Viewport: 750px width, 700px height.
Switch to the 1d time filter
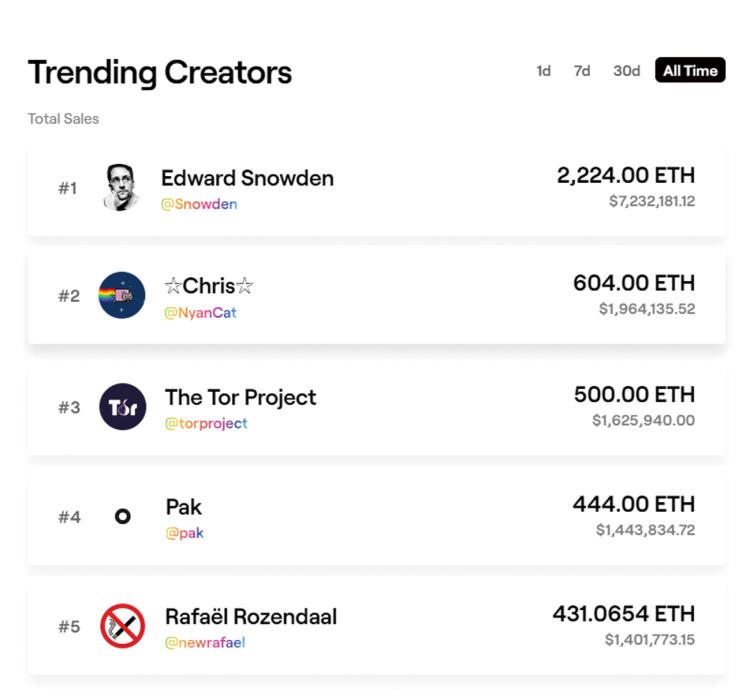tap(543, 71)
